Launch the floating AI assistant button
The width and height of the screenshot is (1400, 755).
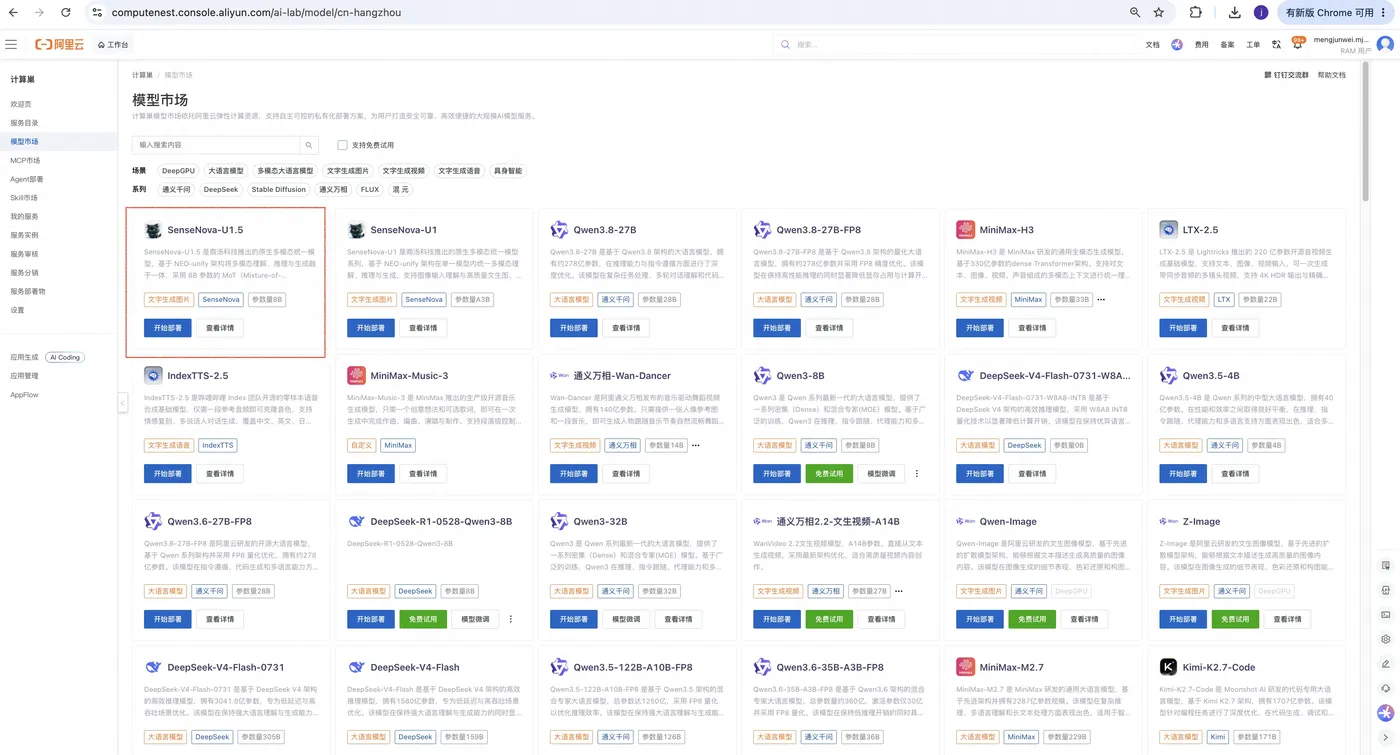(1385, 713)
